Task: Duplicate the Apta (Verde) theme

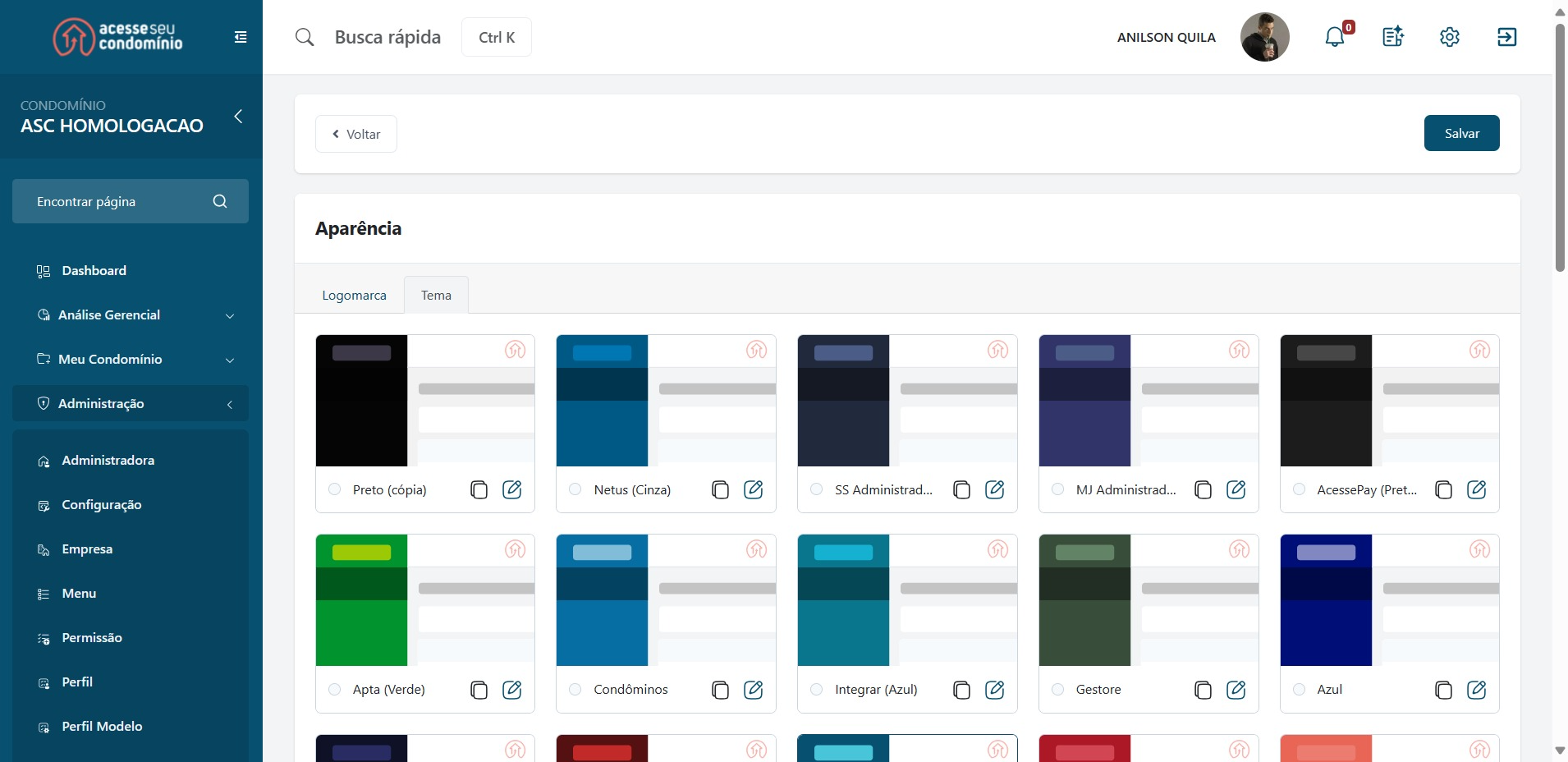Action: click(479, 690)
